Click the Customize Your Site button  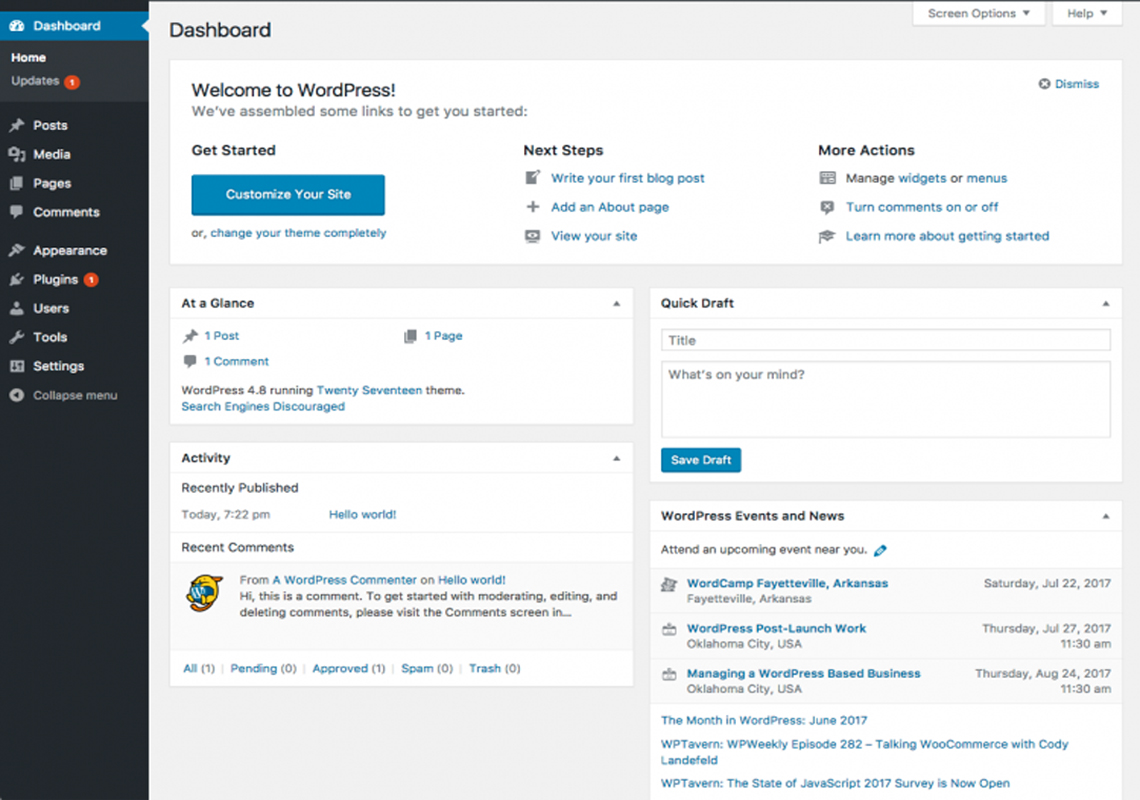click(x=288, y=194)
